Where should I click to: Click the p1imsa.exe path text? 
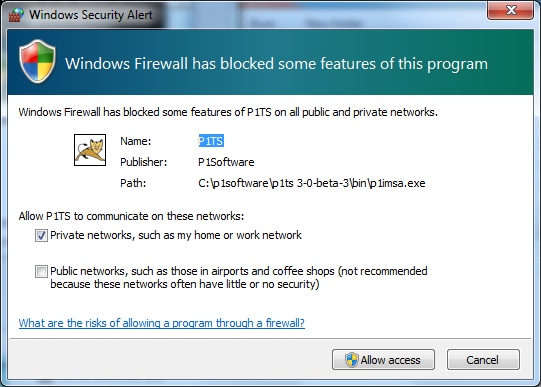pos(312,183)
